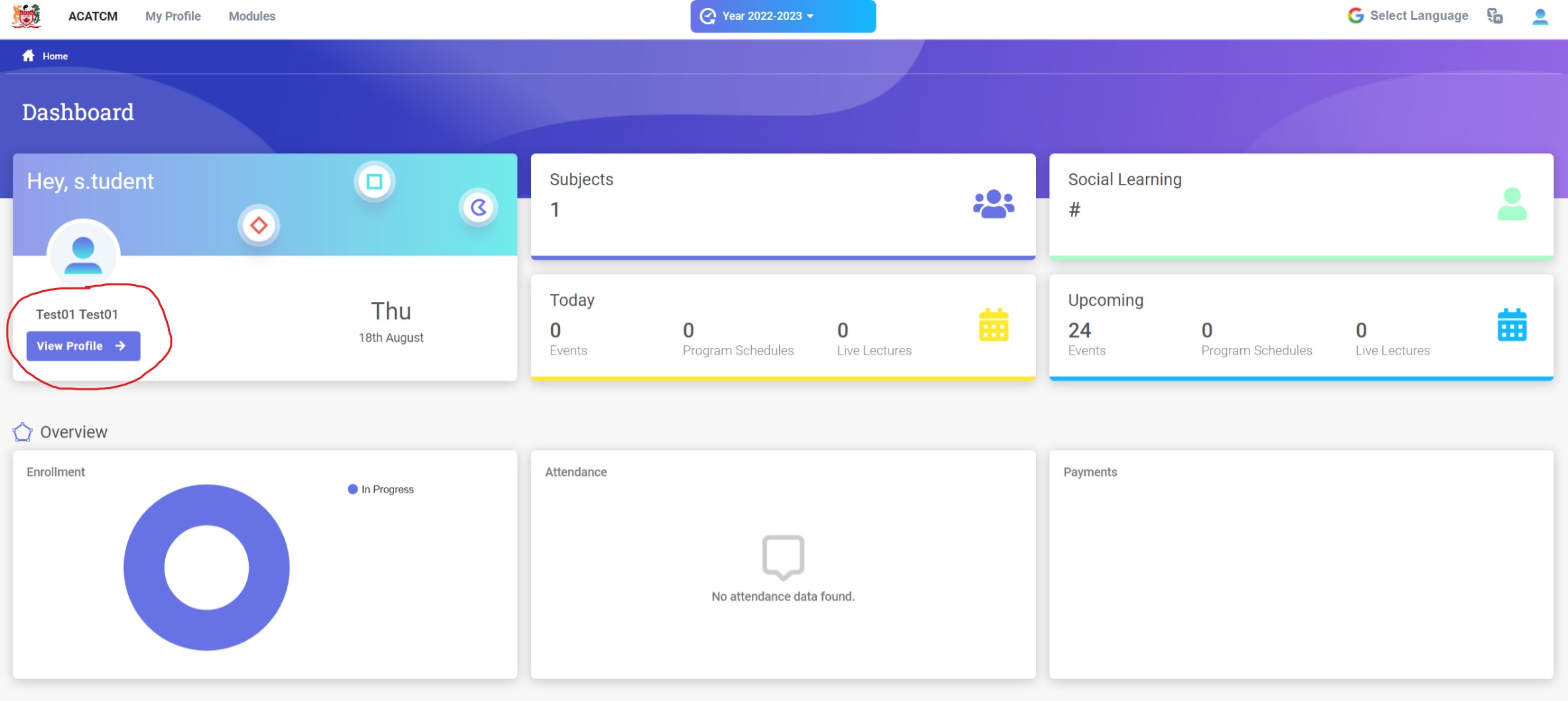Click the View Profile button
1568x701 pixels.
[83, 346]
